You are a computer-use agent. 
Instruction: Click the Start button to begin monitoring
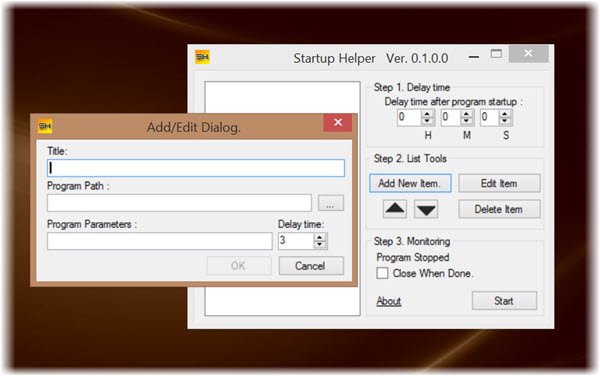point(504,301)
